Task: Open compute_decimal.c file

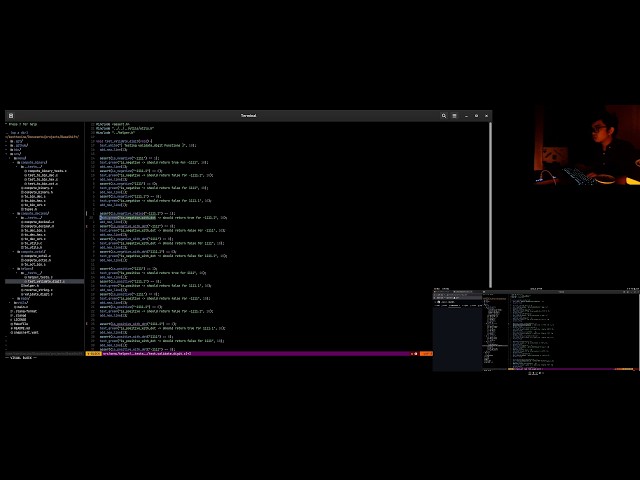Action: coord(38,222)
